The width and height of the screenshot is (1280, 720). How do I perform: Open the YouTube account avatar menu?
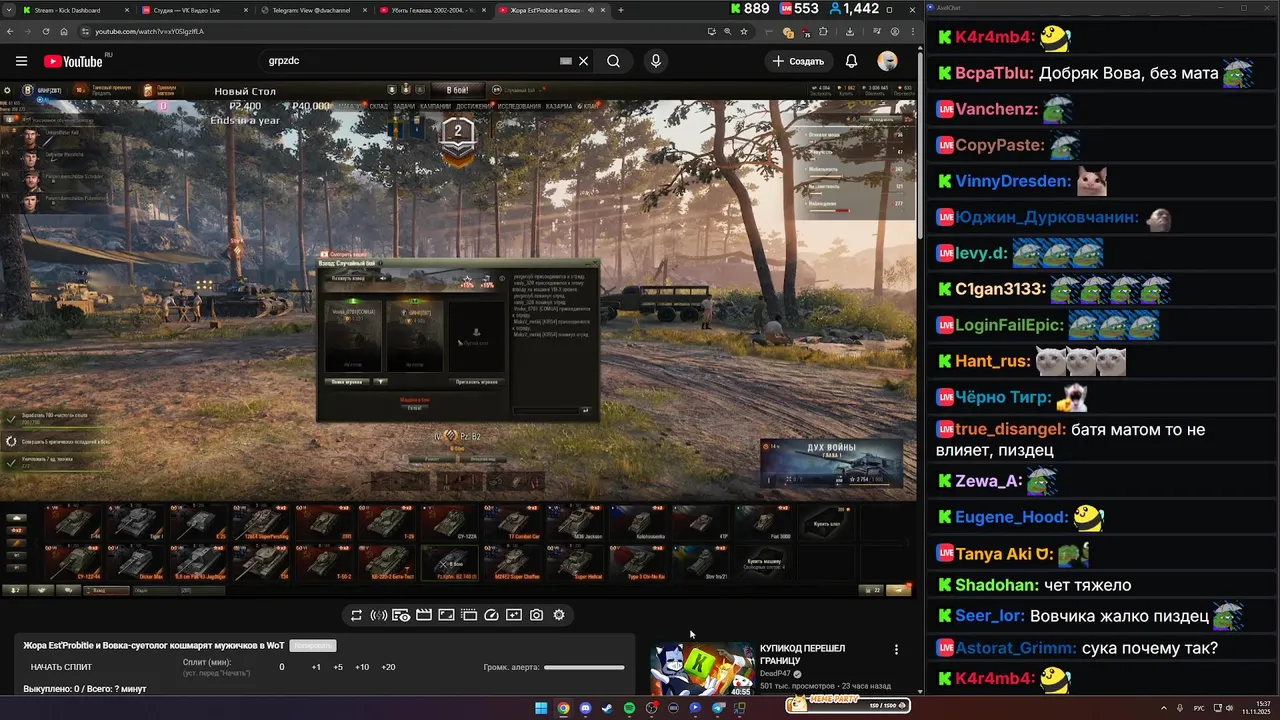887,61
